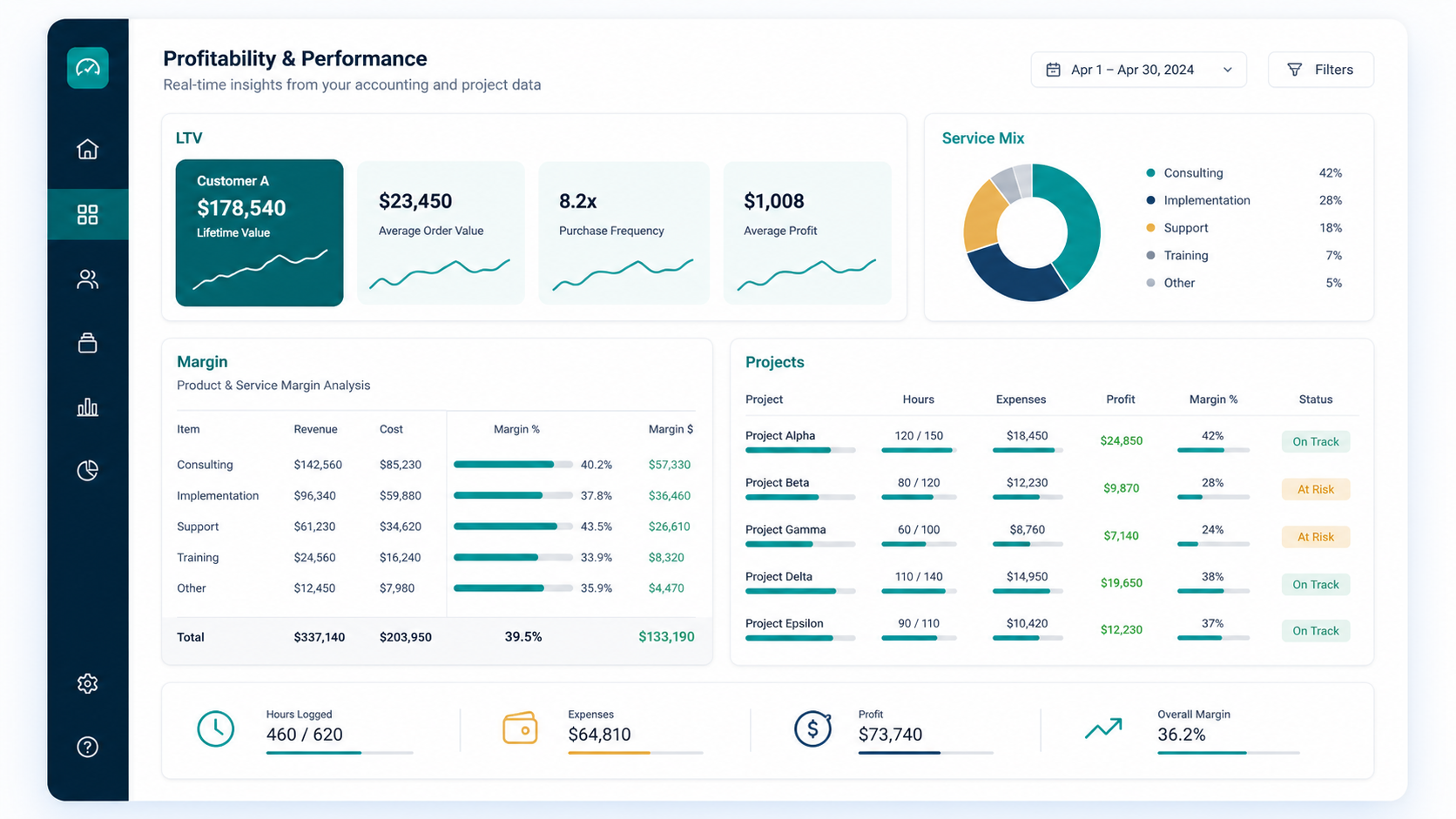The image size is (1456, 819).
Task: Click the dashboard gauge logo icon
Action: [x=88, y=68]
